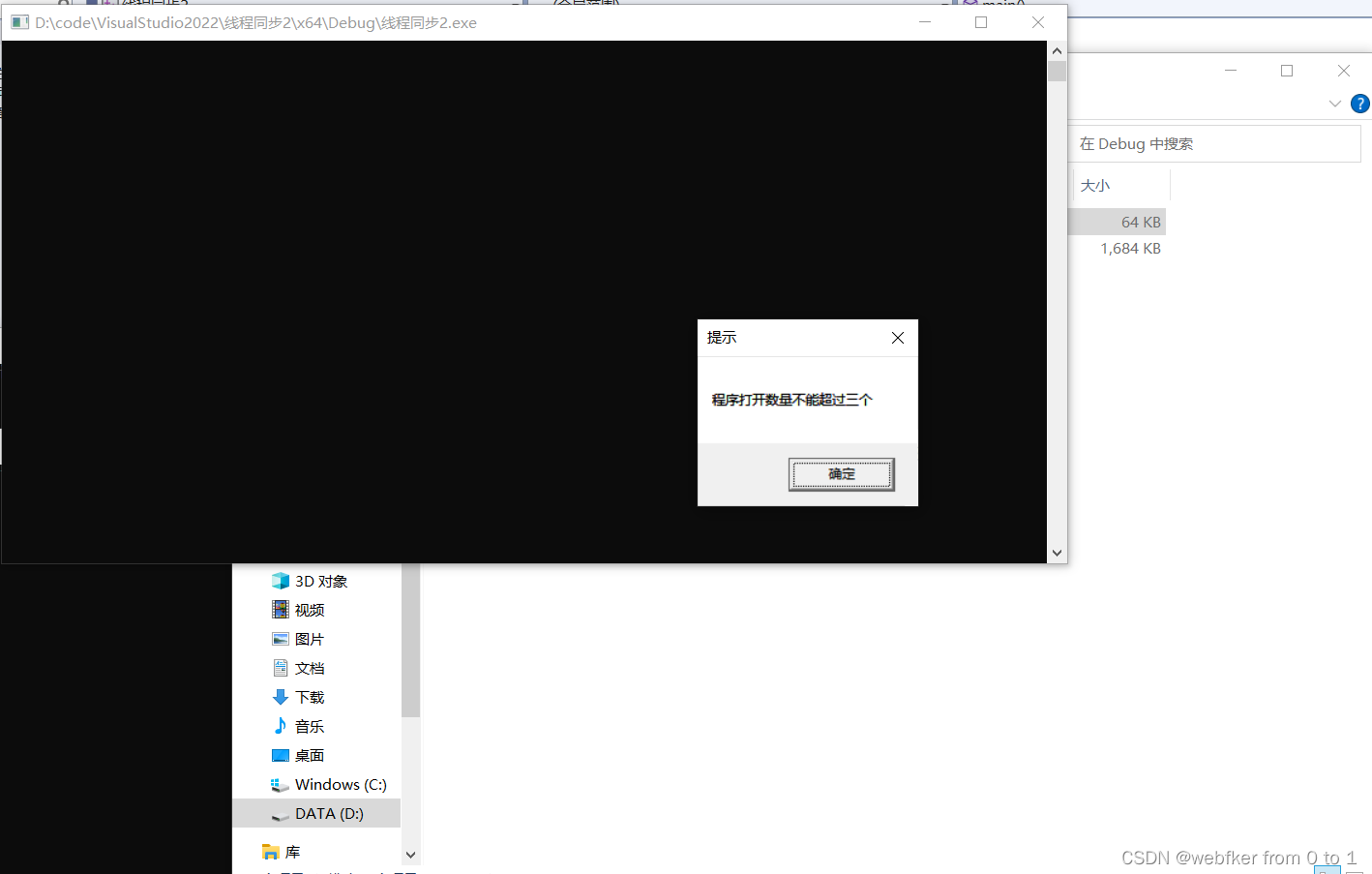Click the 库 library folder icon
The width and height of the screenshot is (1372, 874).
(271, 852)
